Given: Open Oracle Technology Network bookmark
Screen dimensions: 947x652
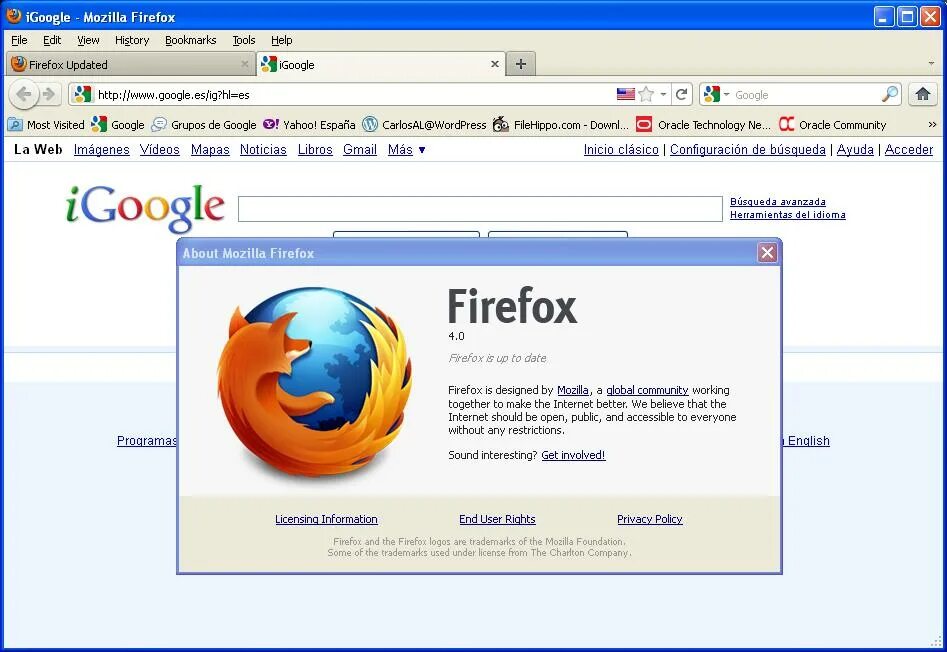Looking at the screenshot, I should [704, 125].
